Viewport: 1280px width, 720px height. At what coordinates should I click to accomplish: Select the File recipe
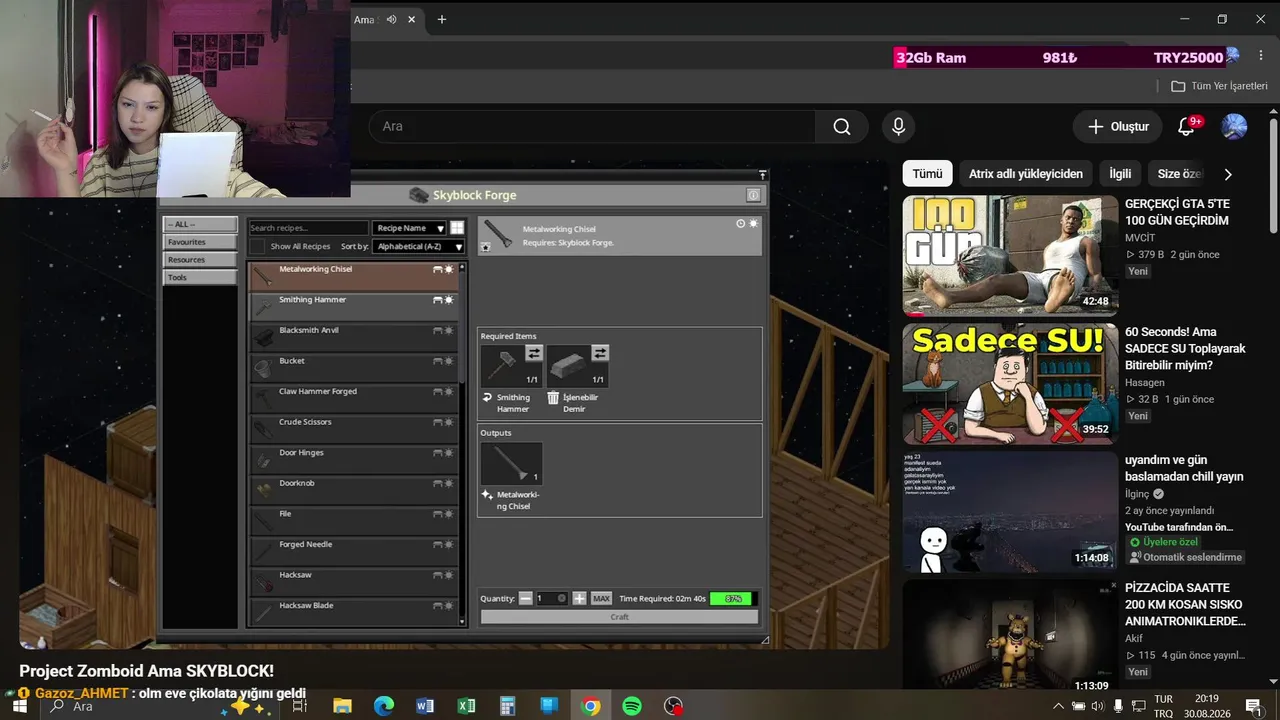point(354,520)
